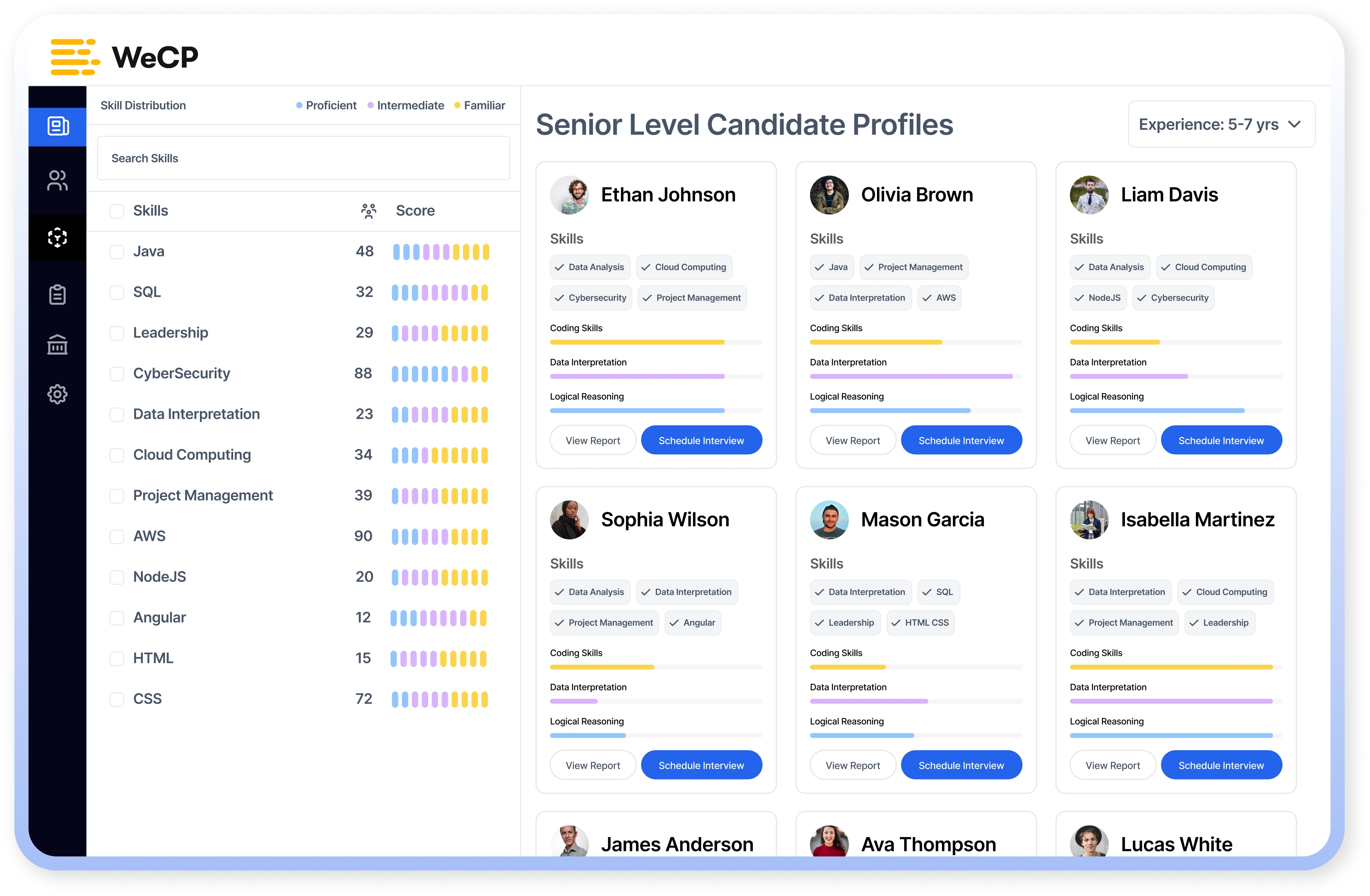Viewport: 1370px width, 896px height.
Task: Open the institution building sidebar icon
Action: point(58,344)
